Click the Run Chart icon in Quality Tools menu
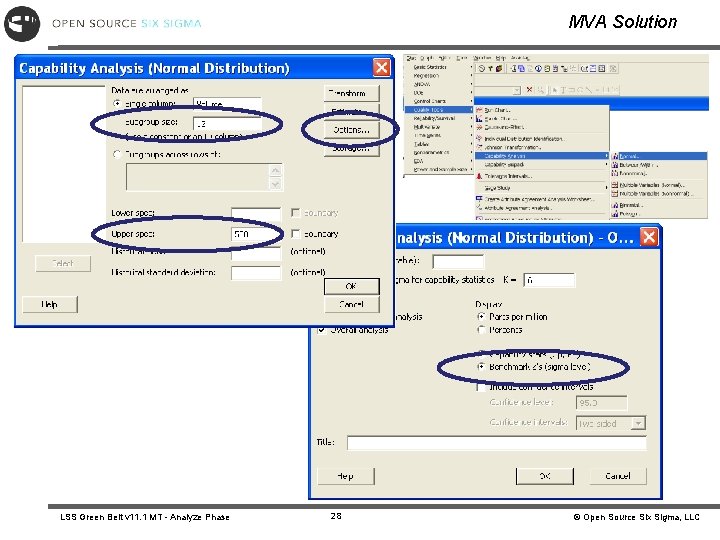 (479, 110)
